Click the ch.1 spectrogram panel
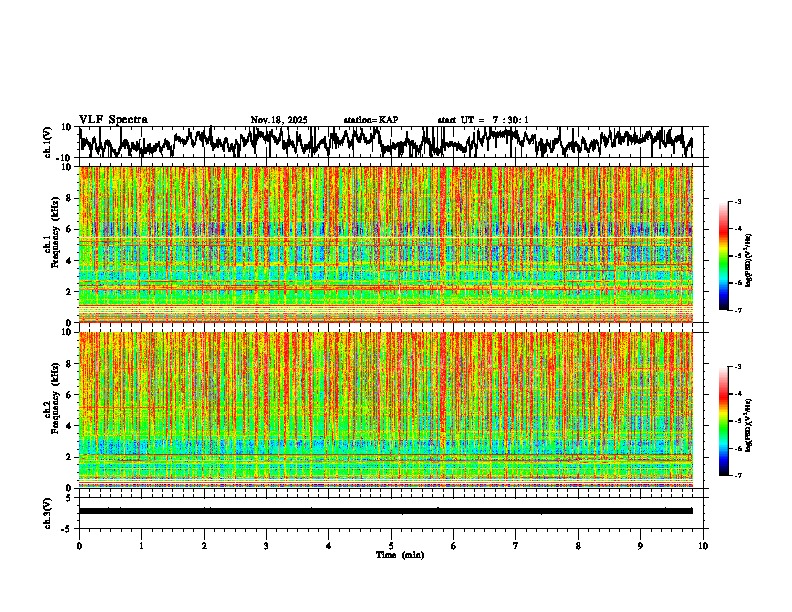 point(386,244)
